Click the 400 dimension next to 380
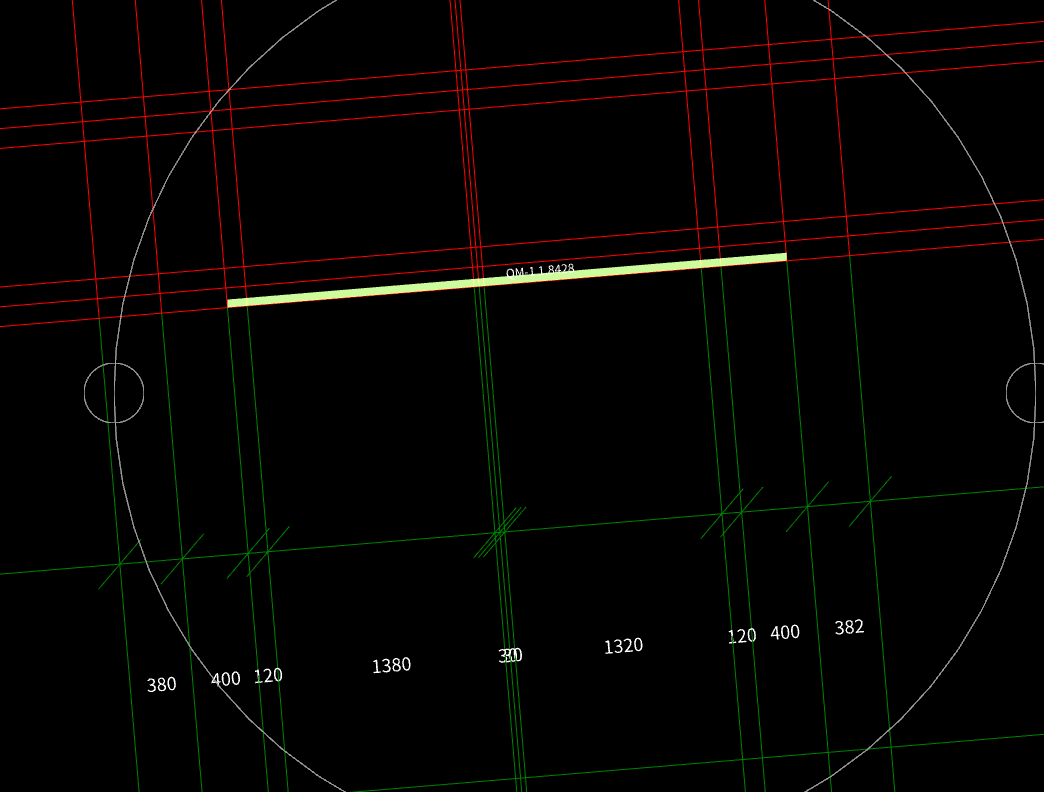This screenshot has height=792, width=1044. (x=225, y=680)
